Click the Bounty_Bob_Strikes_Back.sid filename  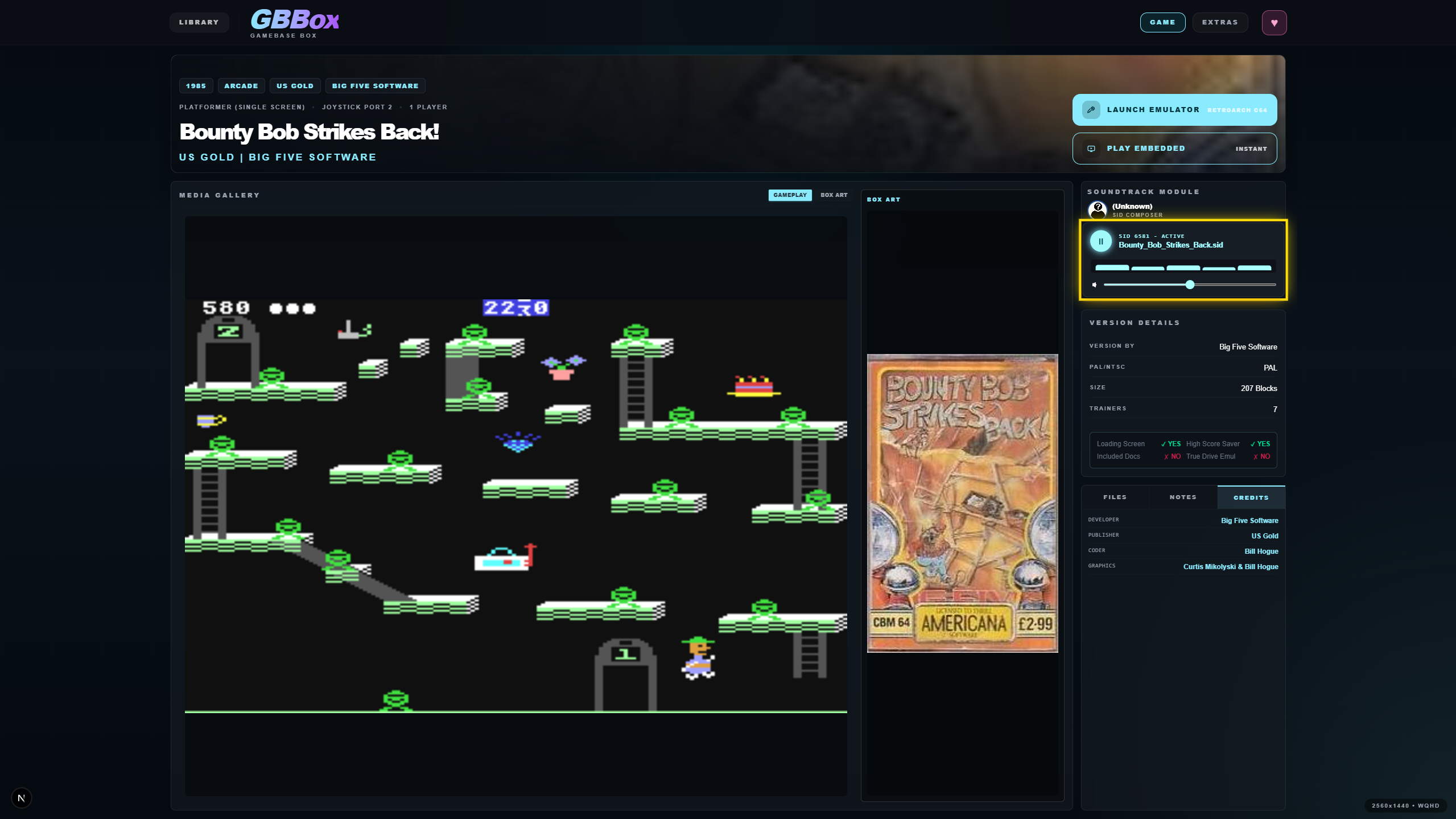pyautogui.click(x=1170, y=245)
